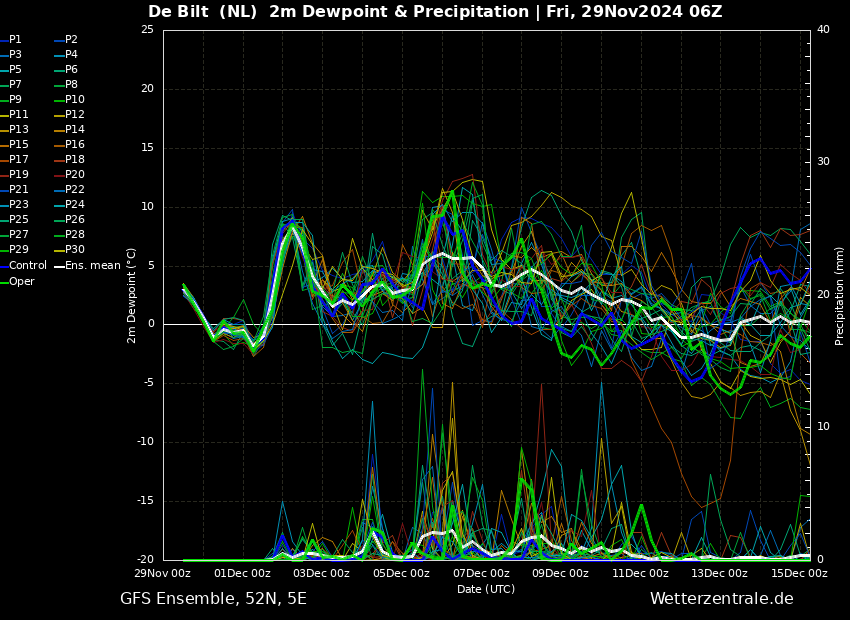
Task: Click the 05Dec 00z date tick
Action: click(401, 574)
